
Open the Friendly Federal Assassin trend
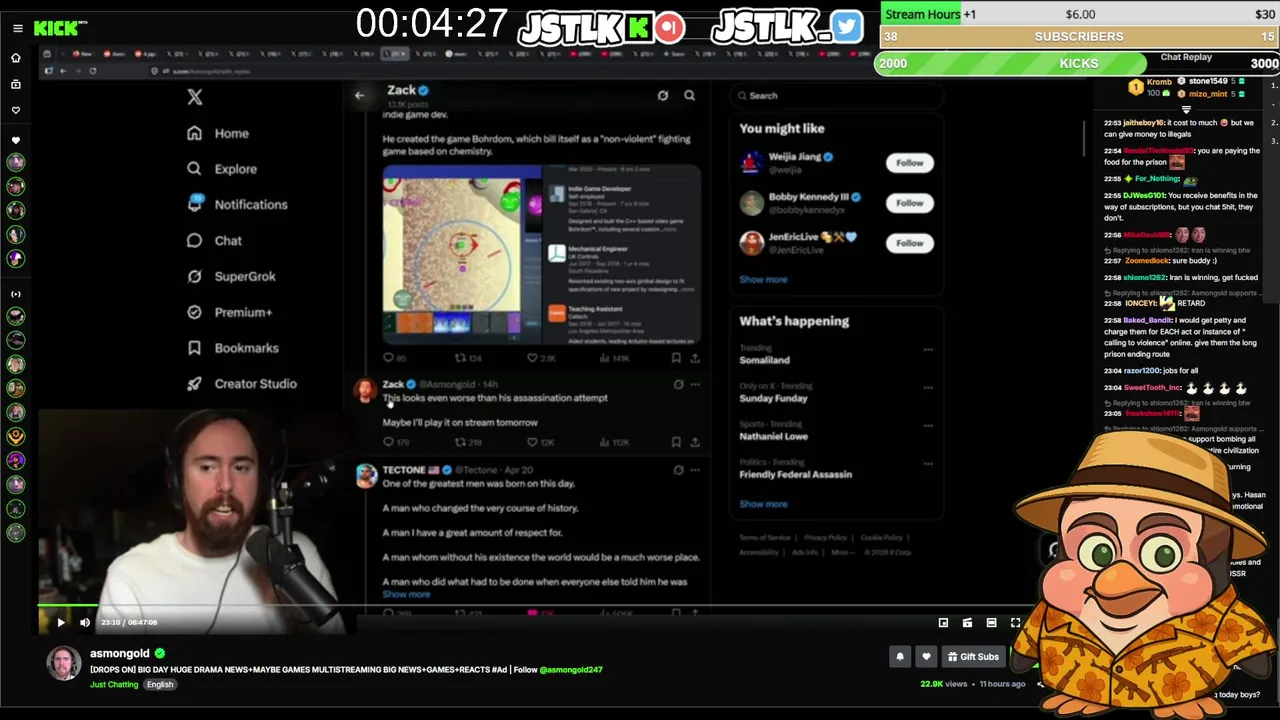tap(795, 474)
